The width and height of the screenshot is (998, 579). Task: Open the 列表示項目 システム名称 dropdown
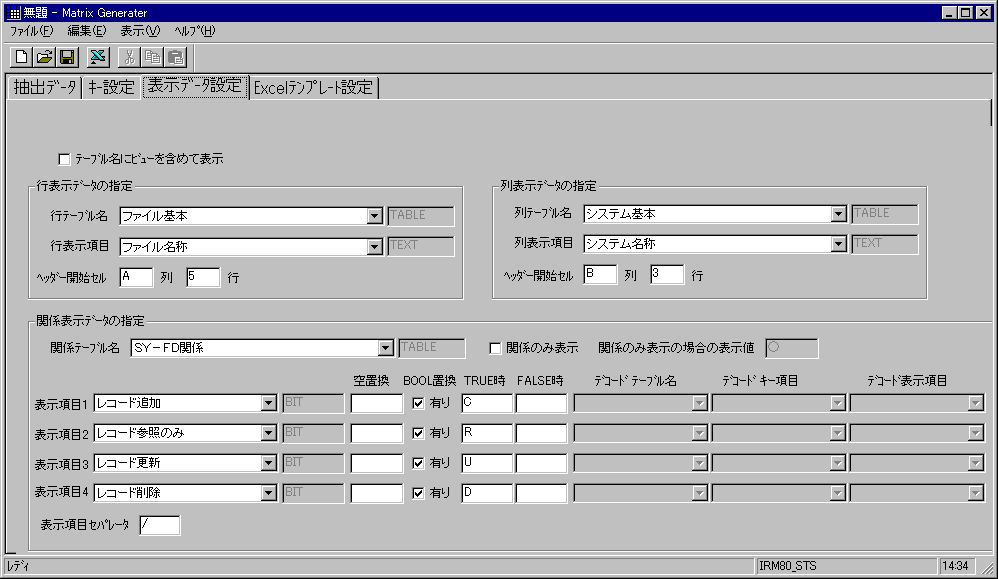click(838, 244)
